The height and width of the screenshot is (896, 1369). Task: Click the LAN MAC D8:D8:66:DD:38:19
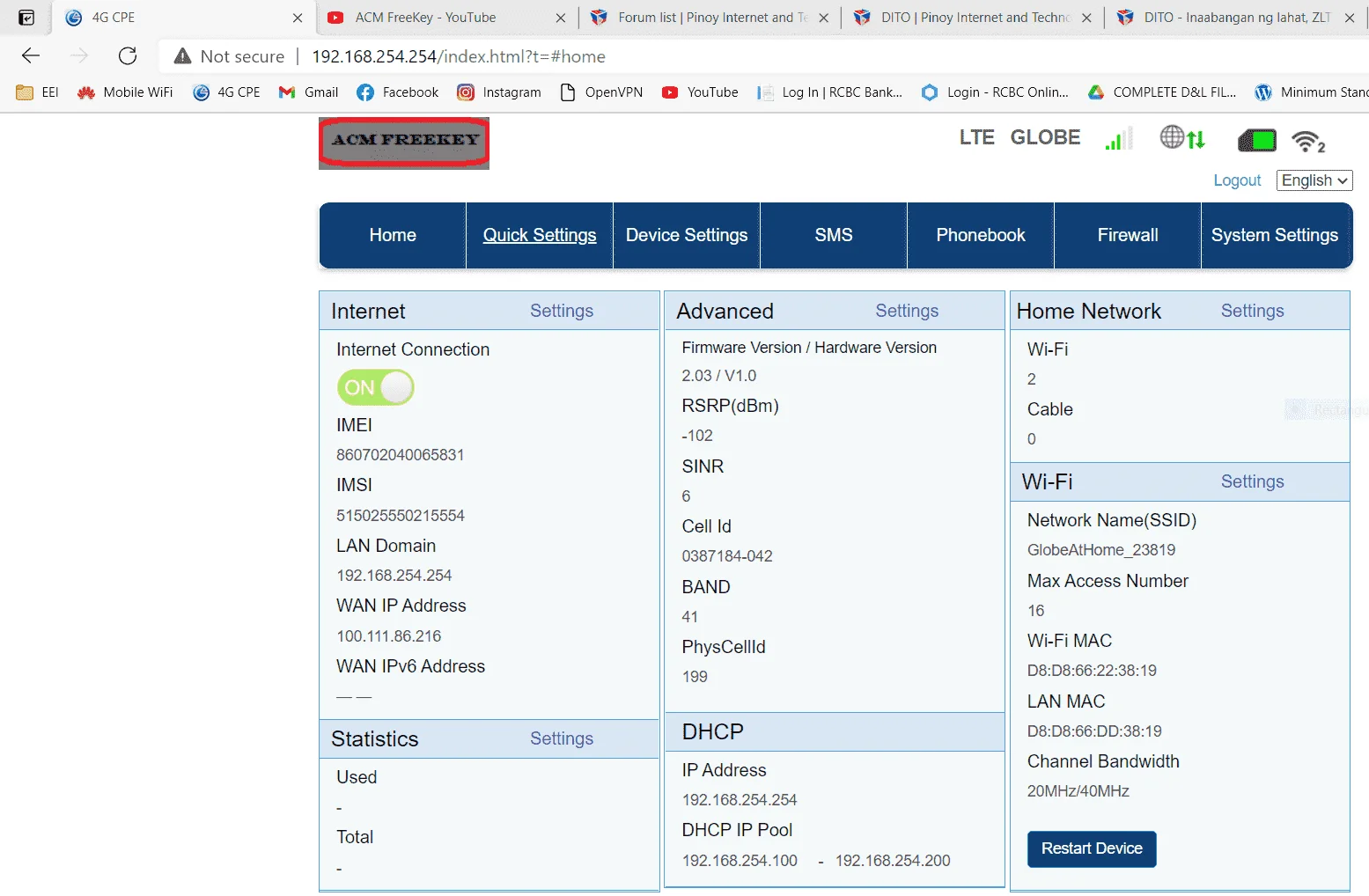(x=1094, y=731)
